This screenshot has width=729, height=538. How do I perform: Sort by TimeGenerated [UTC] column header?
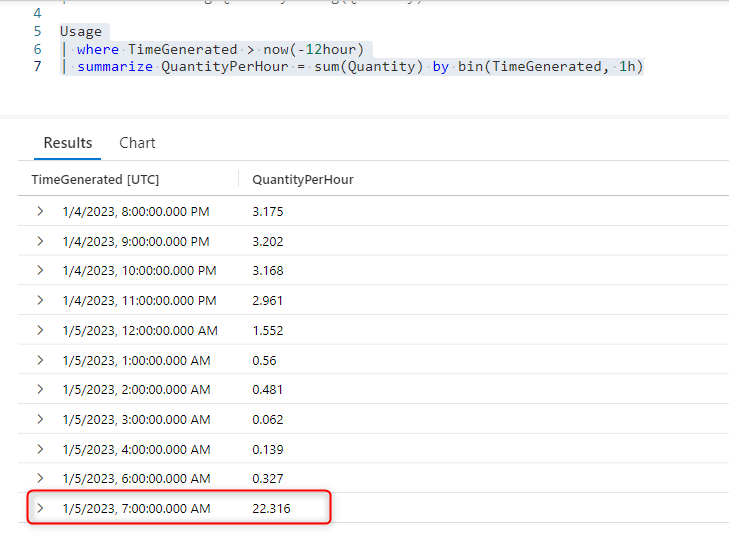coord(95,180)
